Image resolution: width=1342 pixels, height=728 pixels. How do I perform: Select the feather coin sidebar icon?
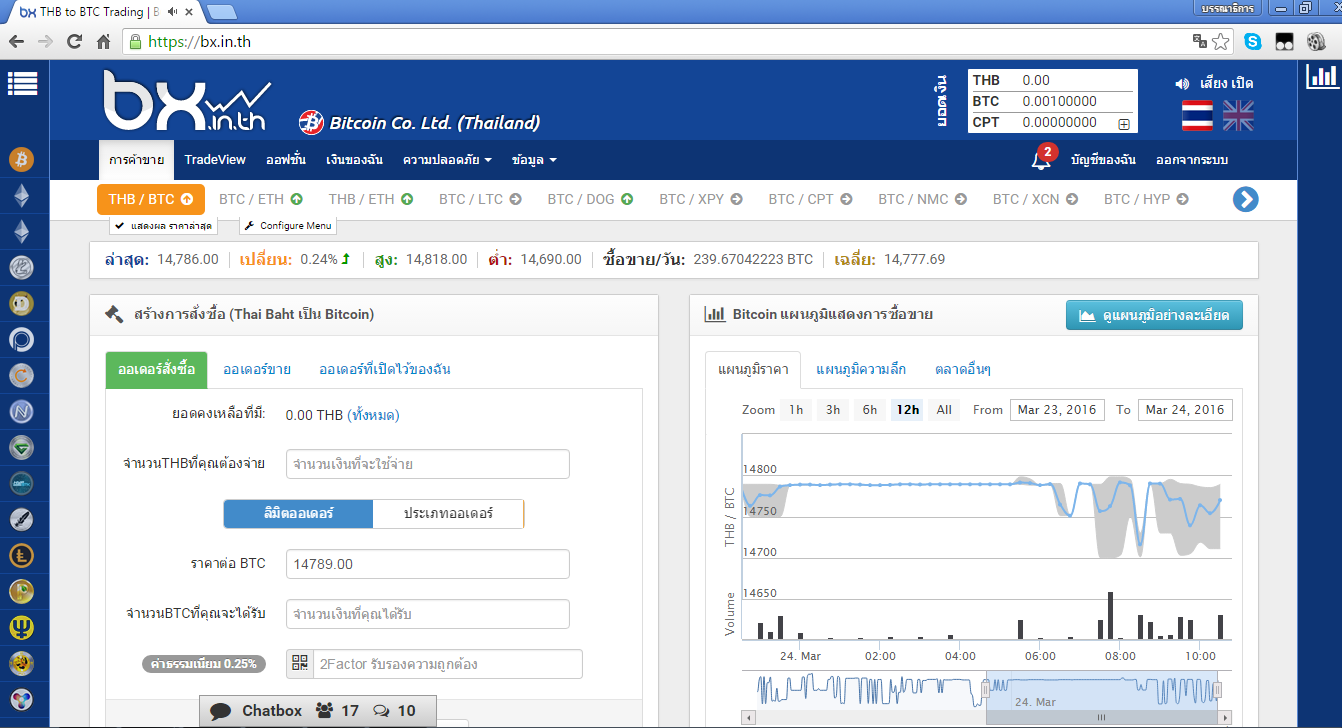tap(21, 519)
